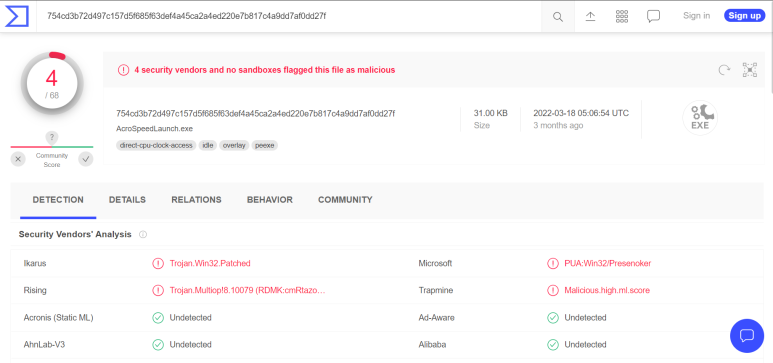The image size is (773, 363).
Task: Click the 3 months ago text
Action: point(558,125)
